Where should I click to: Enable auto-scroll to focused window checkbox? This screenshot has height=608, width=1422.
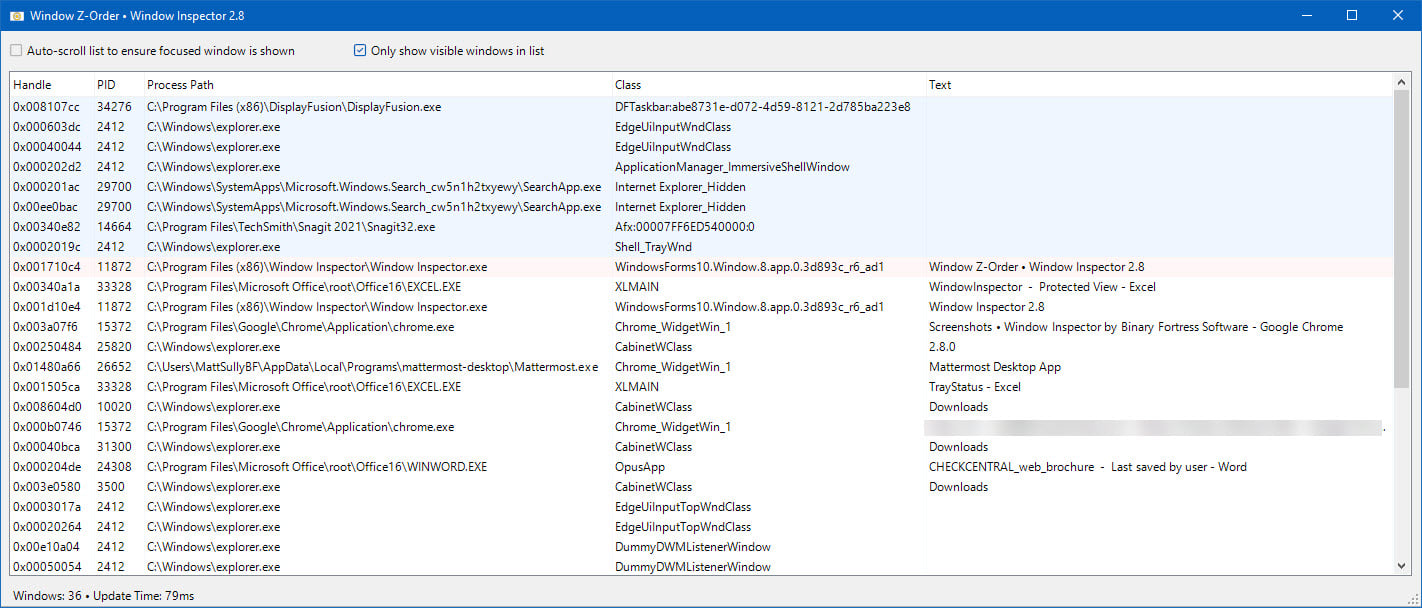pyautogui.click(x=16, y=51)
